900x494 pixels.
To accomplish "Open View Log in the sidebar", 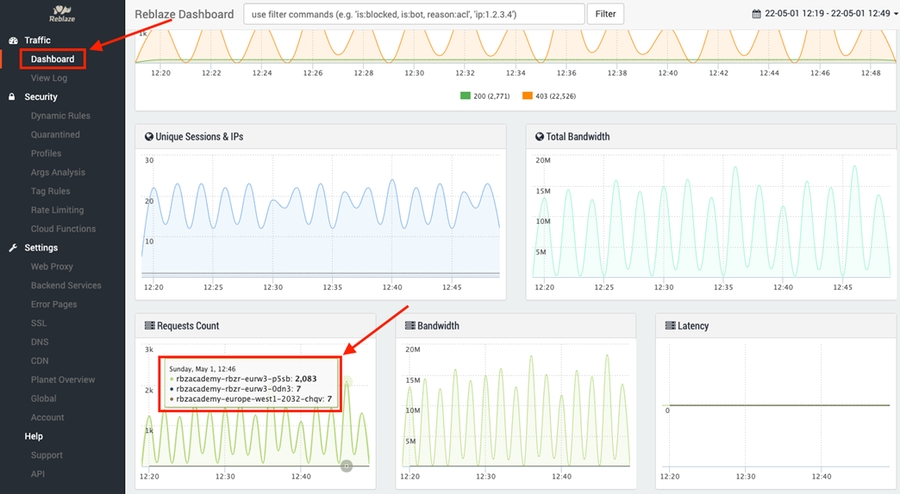I will pyautogui.click(x=49, y=78).
